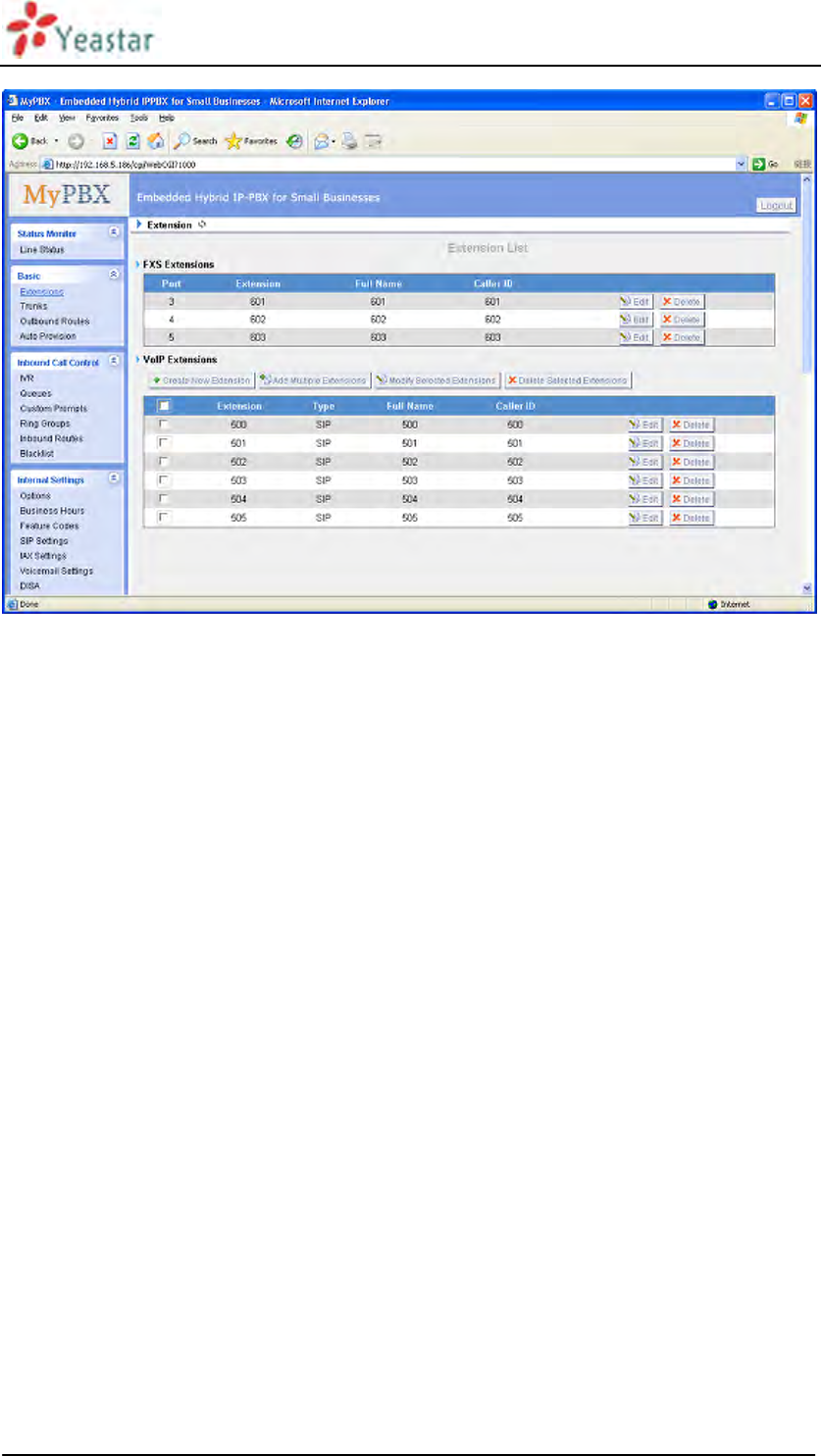Open the Tools menu

click(x=139, y=118)
